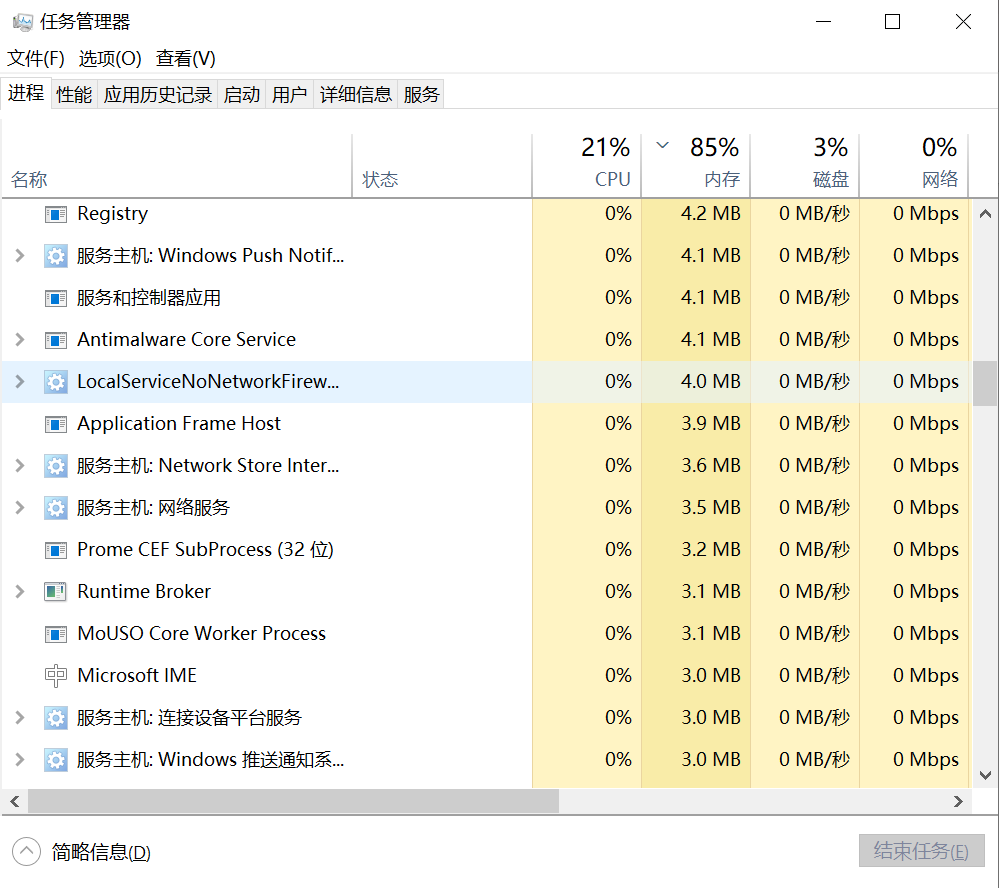Viewport: 999px width, 888px height.
Task: Switch to the 启动 tab
Action: [241, 95]
